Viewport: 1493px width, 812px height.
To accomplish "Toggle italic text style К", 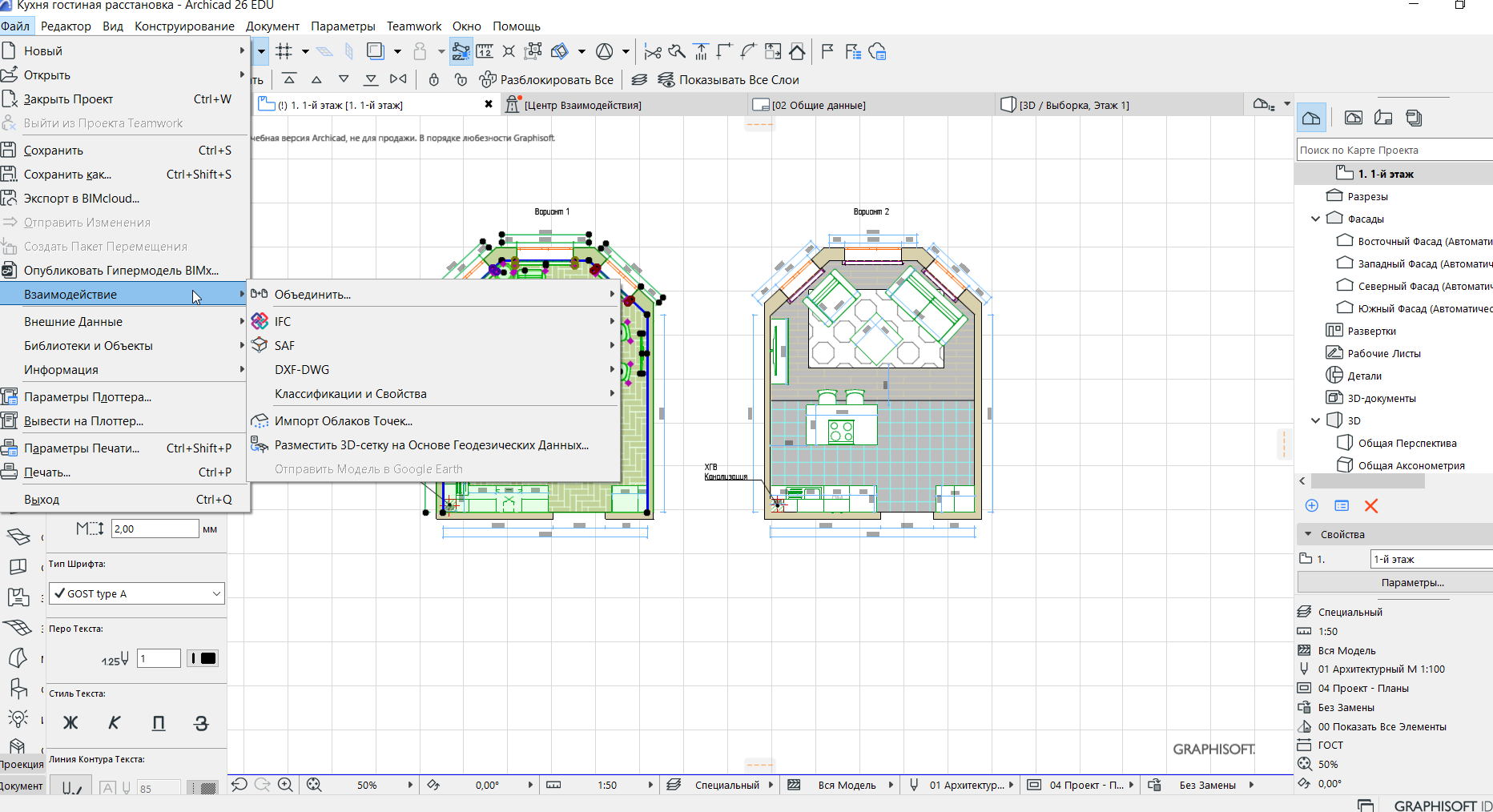I will coord(115,723).
